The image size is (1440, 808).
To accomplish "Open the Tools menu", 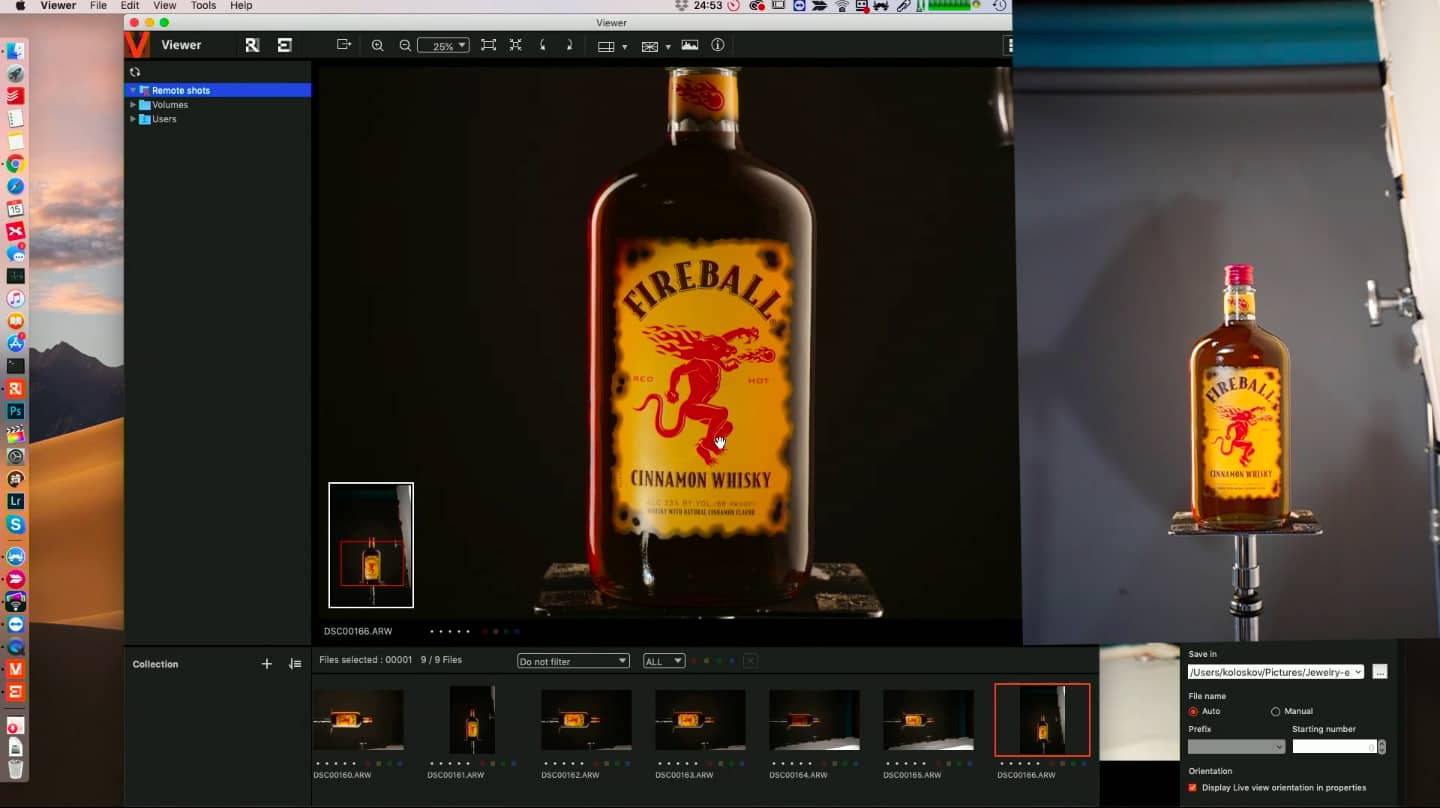I will [x=203, y=6].
